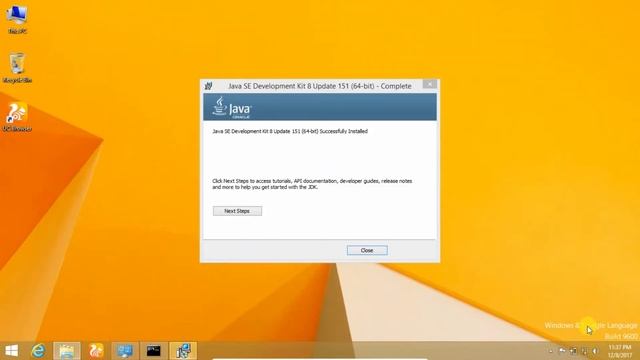Open the Windows Start button
This screenshot has width=640, height=360.
click(11, 351)
